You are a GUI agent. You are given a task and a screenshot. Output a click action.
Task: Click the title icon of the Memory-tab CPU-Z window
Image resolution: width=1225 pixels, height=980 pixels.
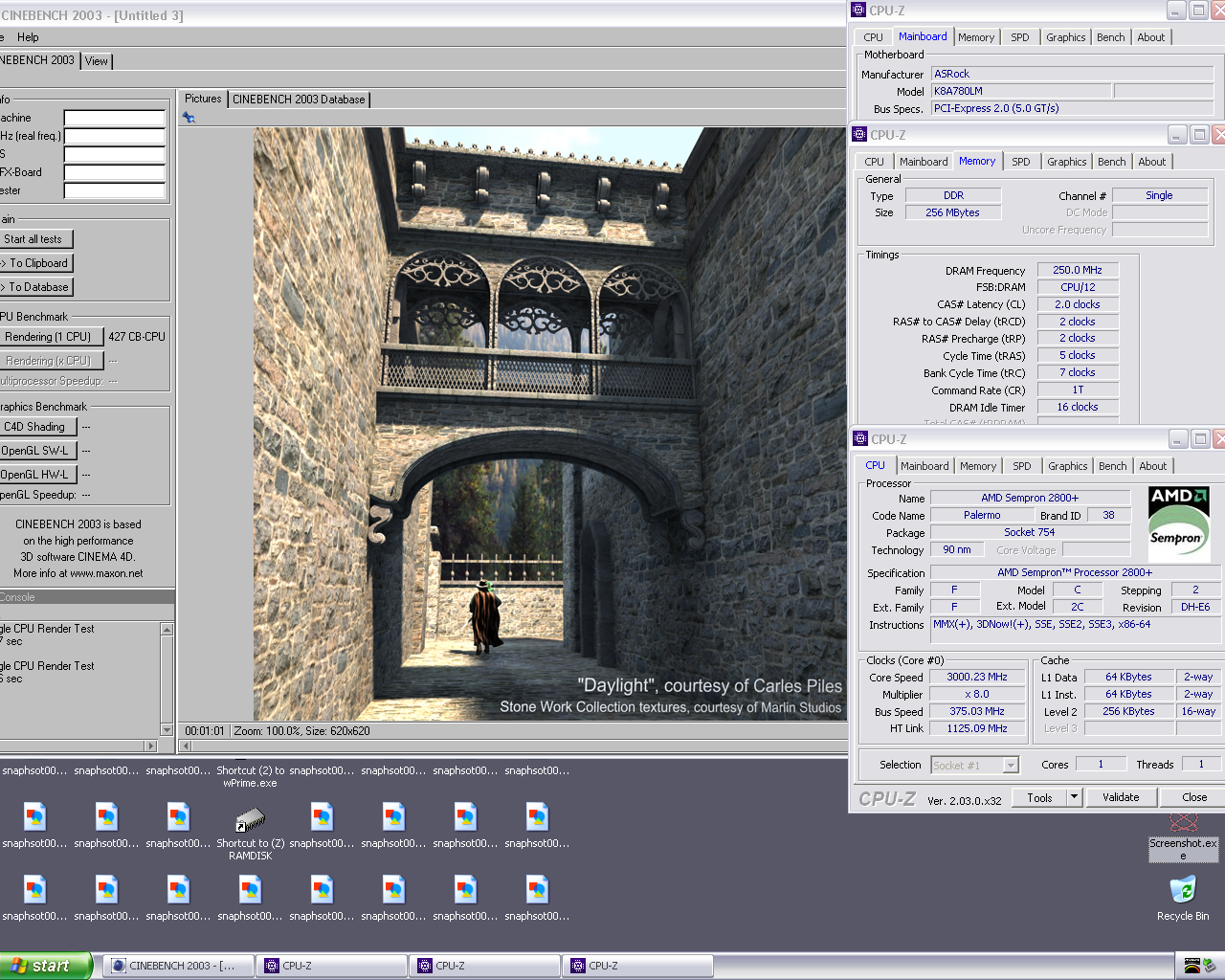click(x=858, y=135)
